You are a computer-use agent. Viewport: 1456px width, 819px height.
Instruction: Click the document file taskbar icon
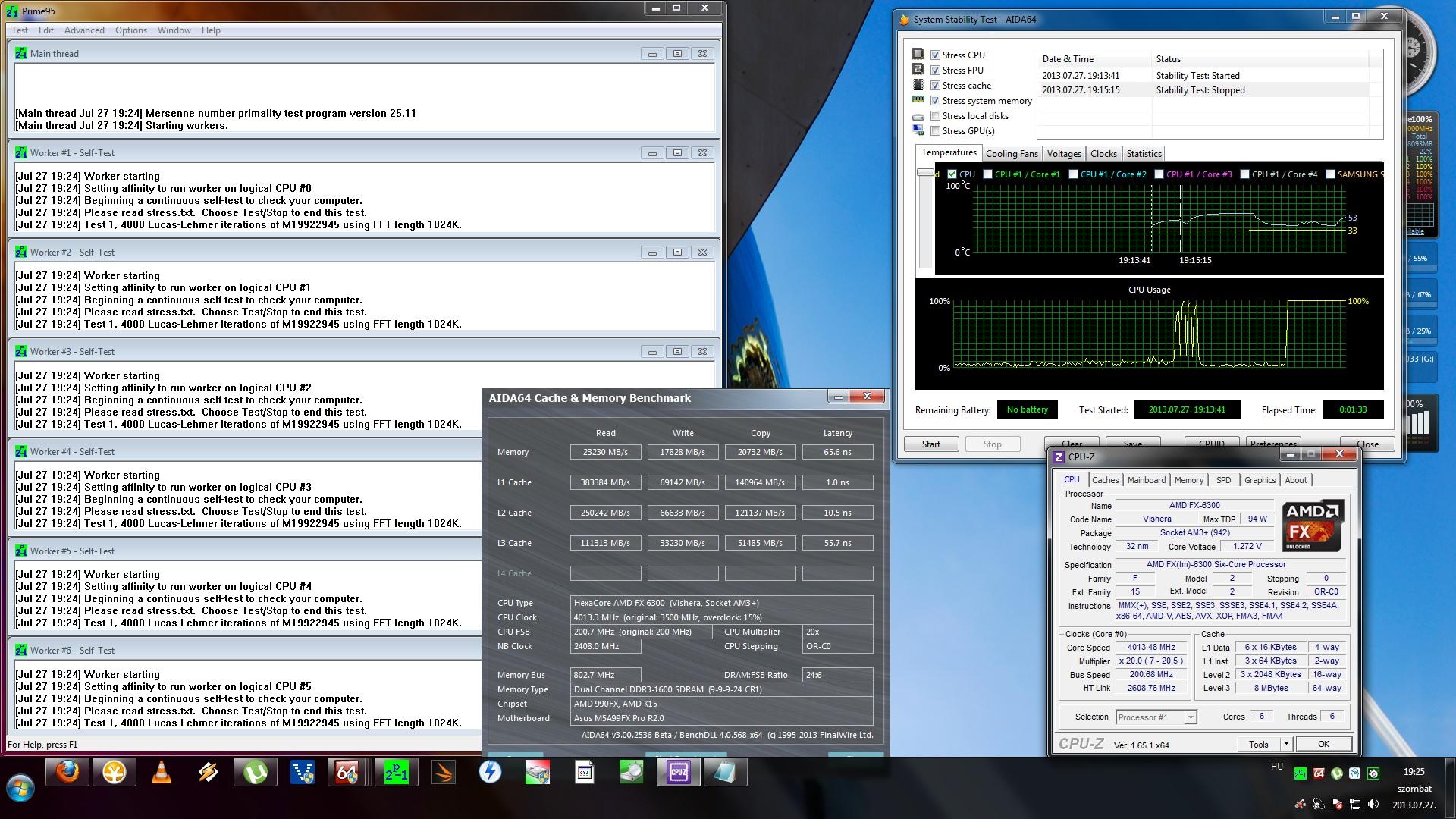click(x=584, y=773)
